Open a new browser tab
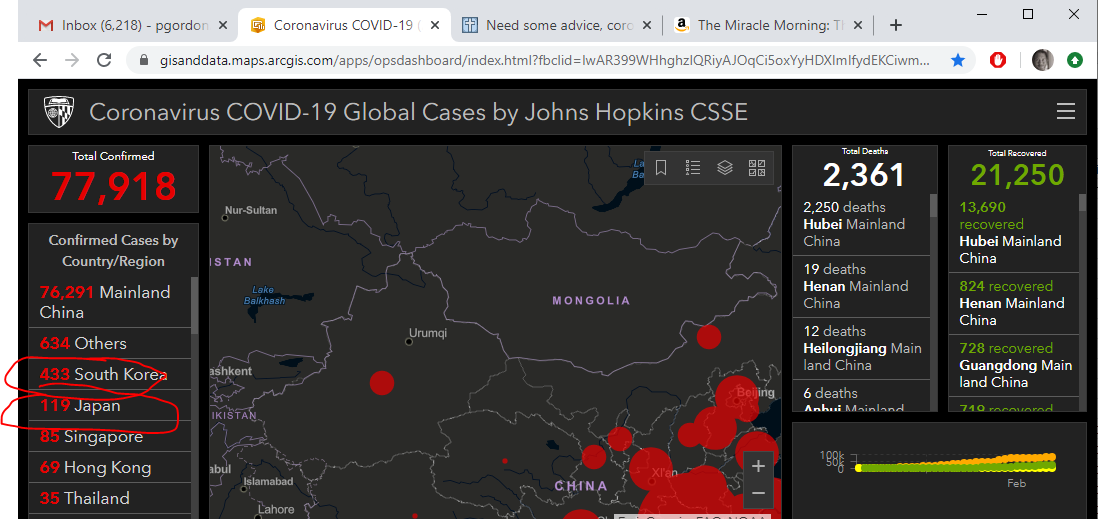 tap(896, 25)
